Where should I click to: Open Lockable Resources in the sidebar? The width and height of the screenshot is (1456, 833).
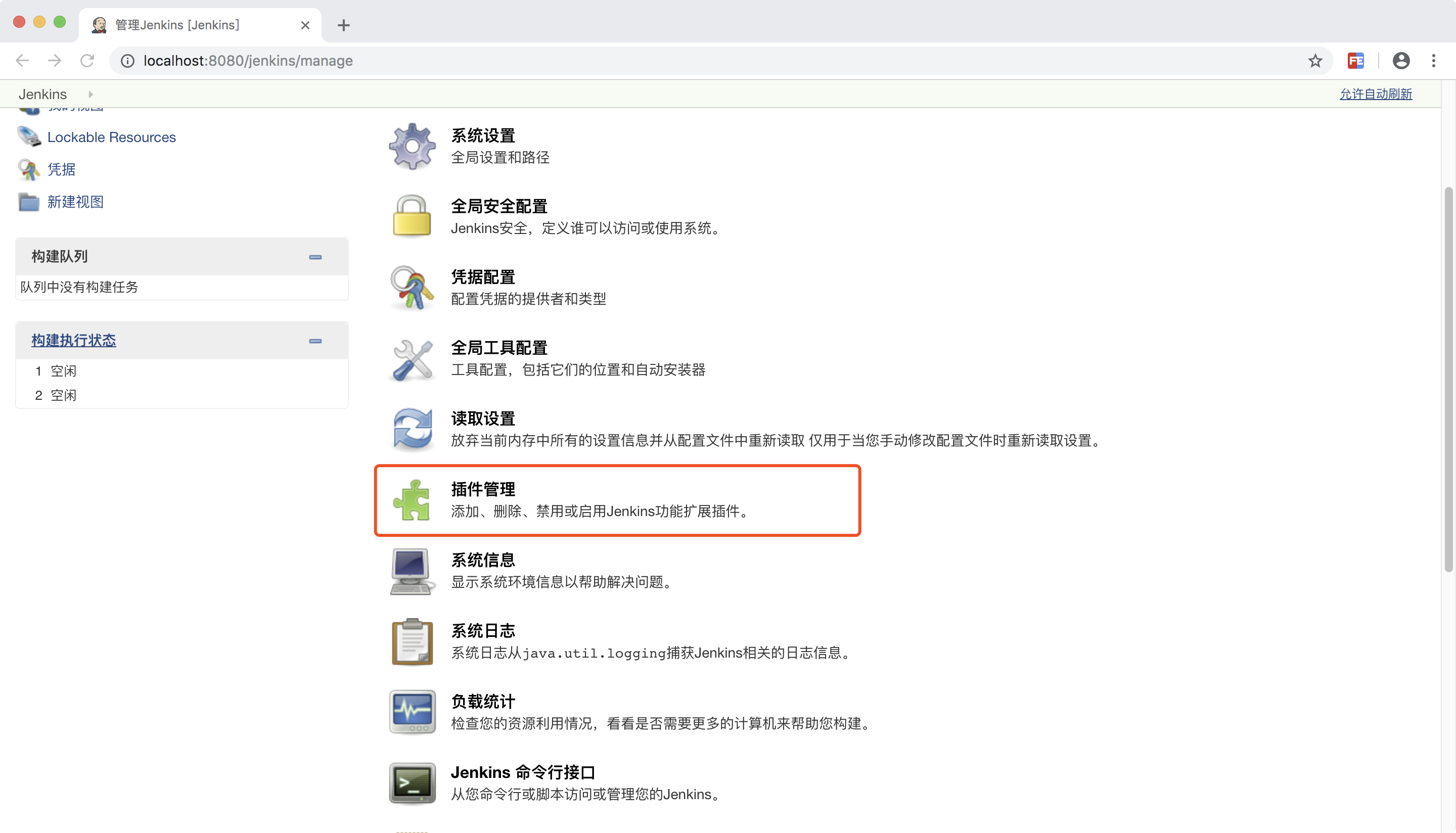[112, 137]
